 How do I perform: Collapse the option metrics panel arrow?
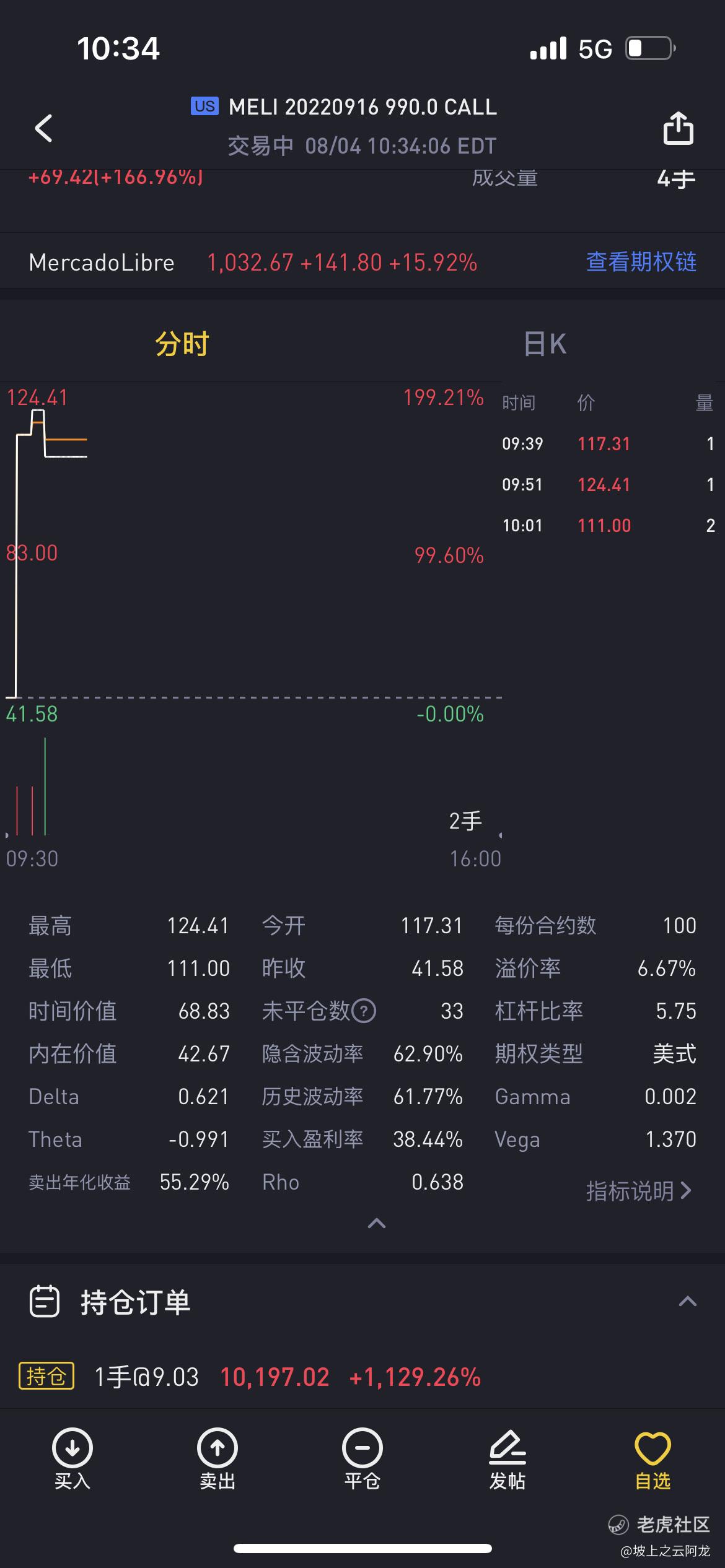[377, 1223]
